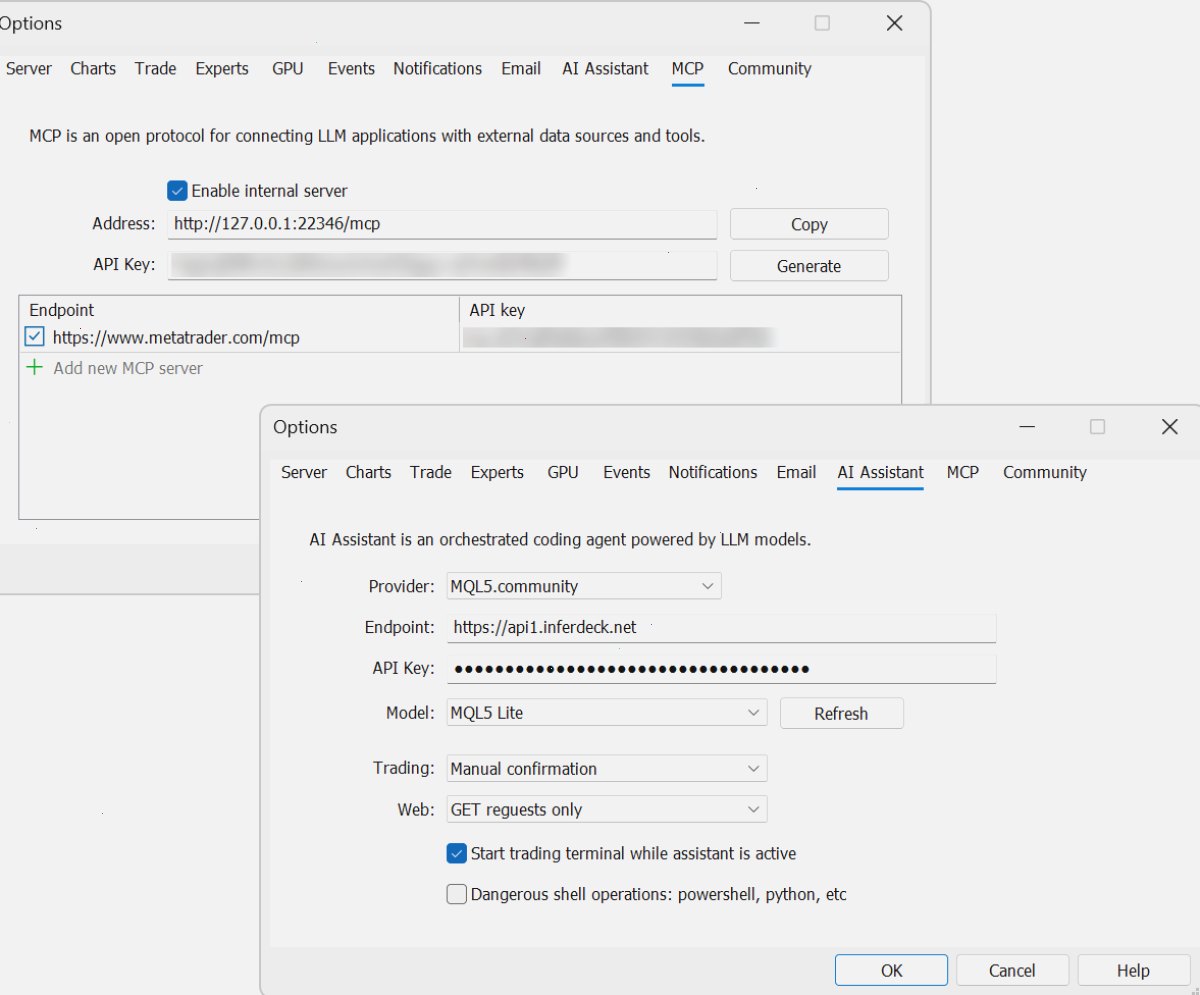Select the Experts tab in back window
The height and width of the screenshot is (995, 1200).
click(x=222, y=68)
